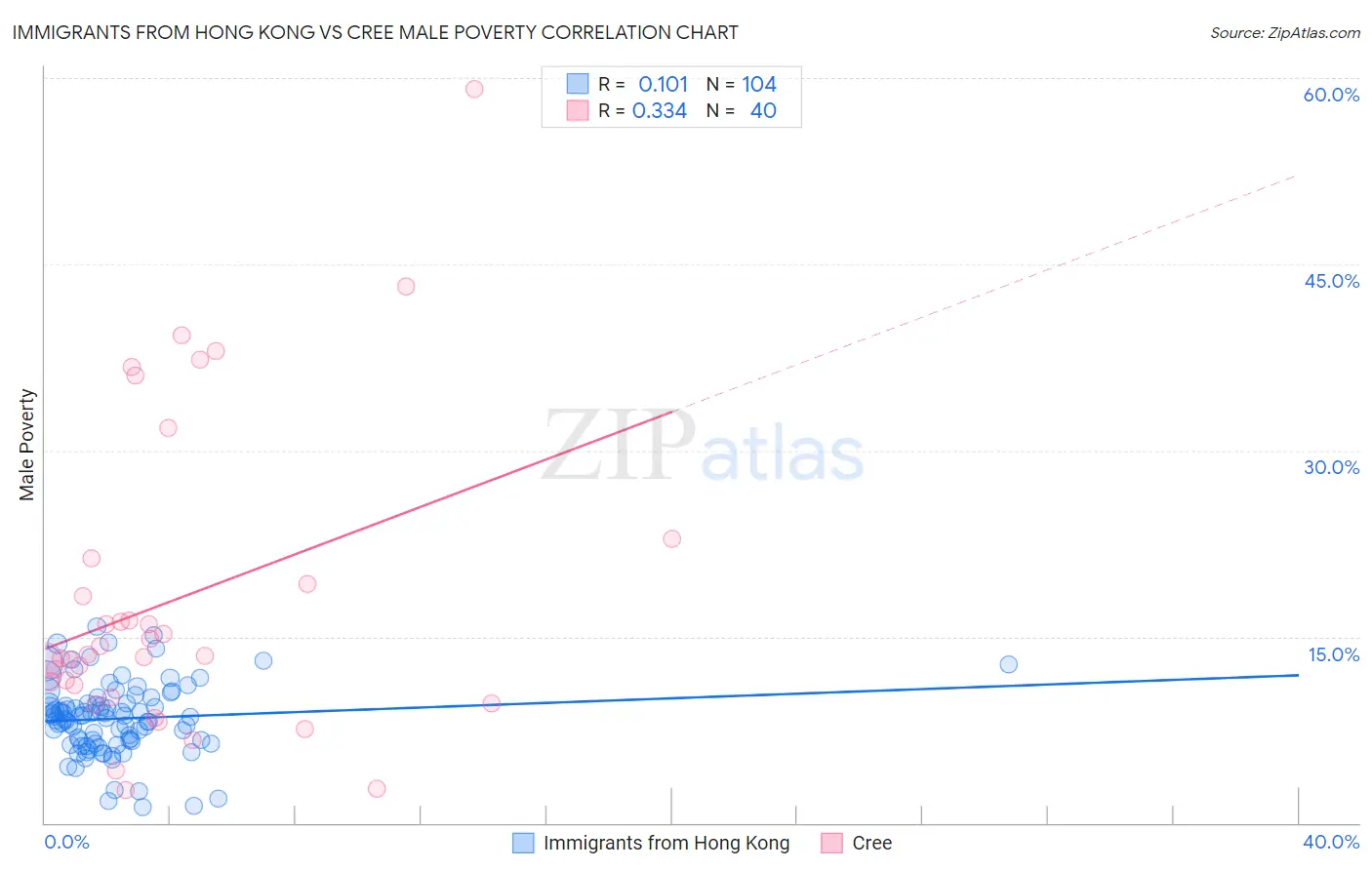Click the N = 104 value in legend

click(742, 84)
